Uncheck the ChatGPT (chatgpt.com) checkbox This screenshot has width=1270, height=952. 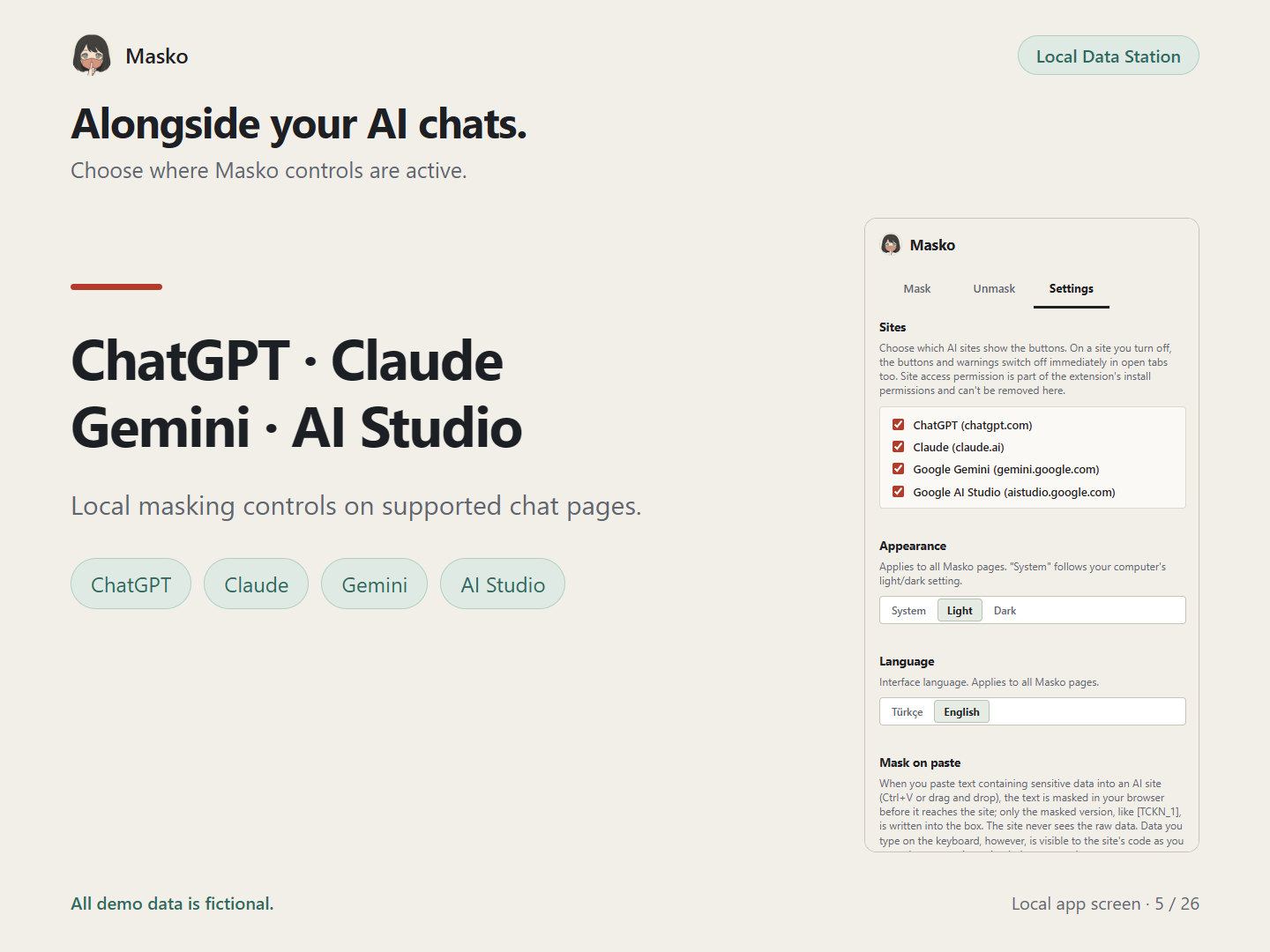coord(898,425)
